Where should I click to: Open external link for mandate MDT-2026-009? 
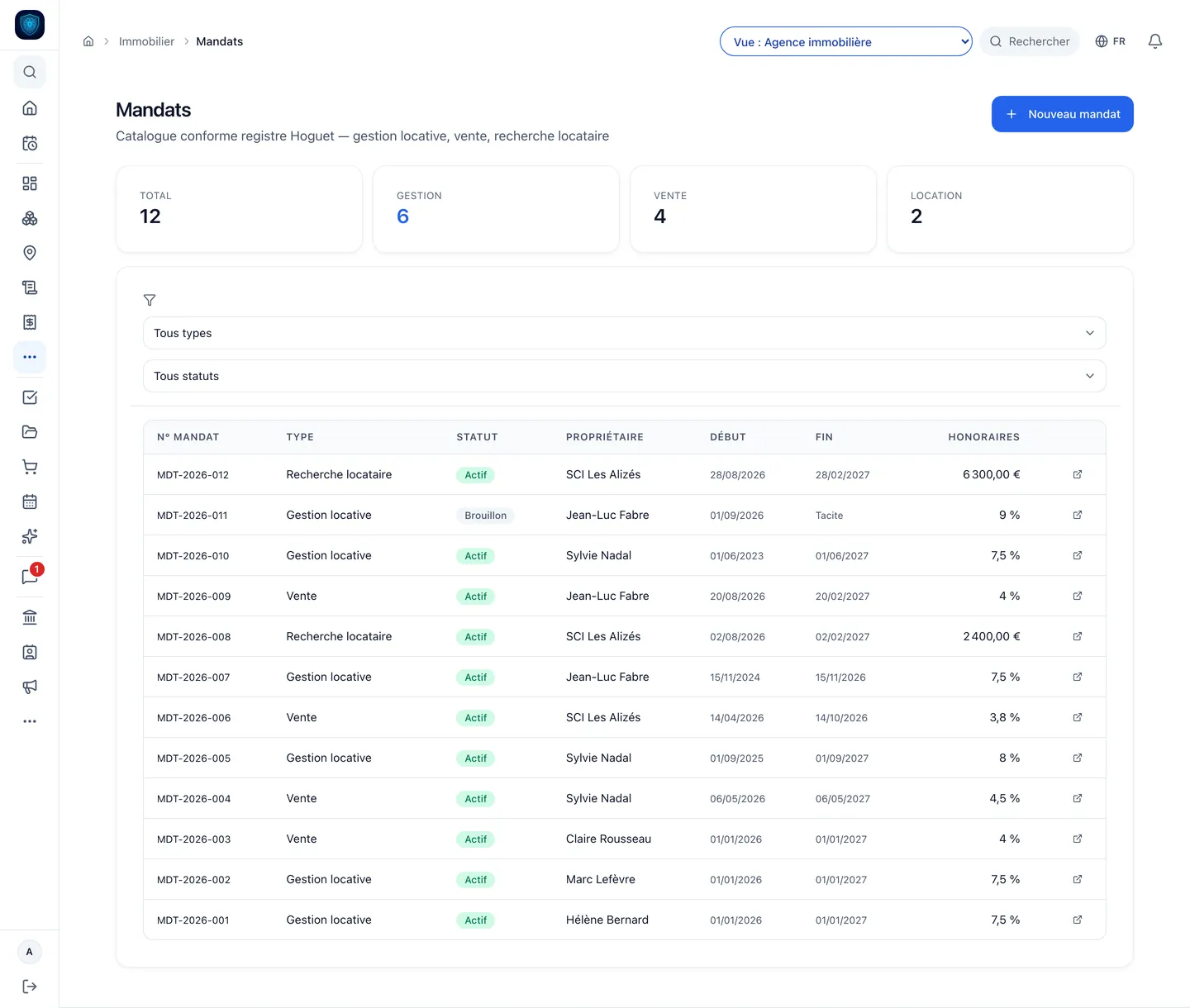(x=1078, y=596)
